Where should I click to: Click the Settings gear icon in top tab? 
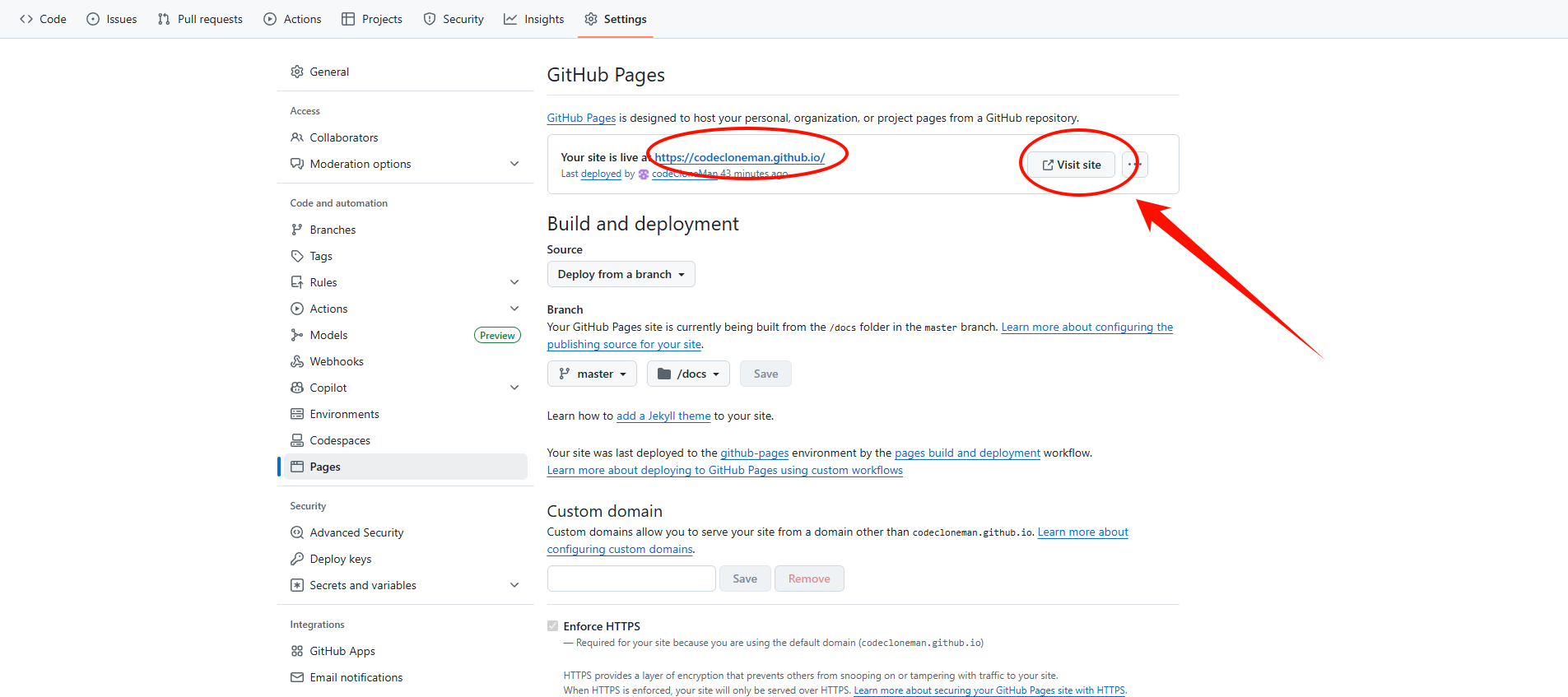click(591, 19)
